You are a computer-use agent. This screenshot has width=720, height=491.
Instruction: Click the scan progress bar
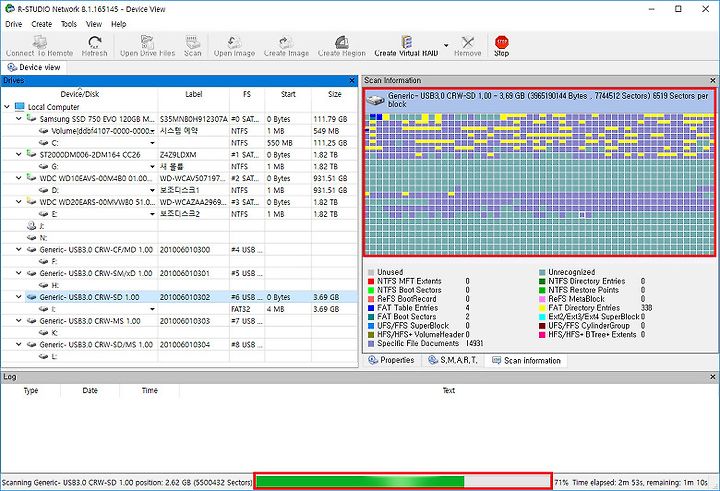tap(402, 482)
